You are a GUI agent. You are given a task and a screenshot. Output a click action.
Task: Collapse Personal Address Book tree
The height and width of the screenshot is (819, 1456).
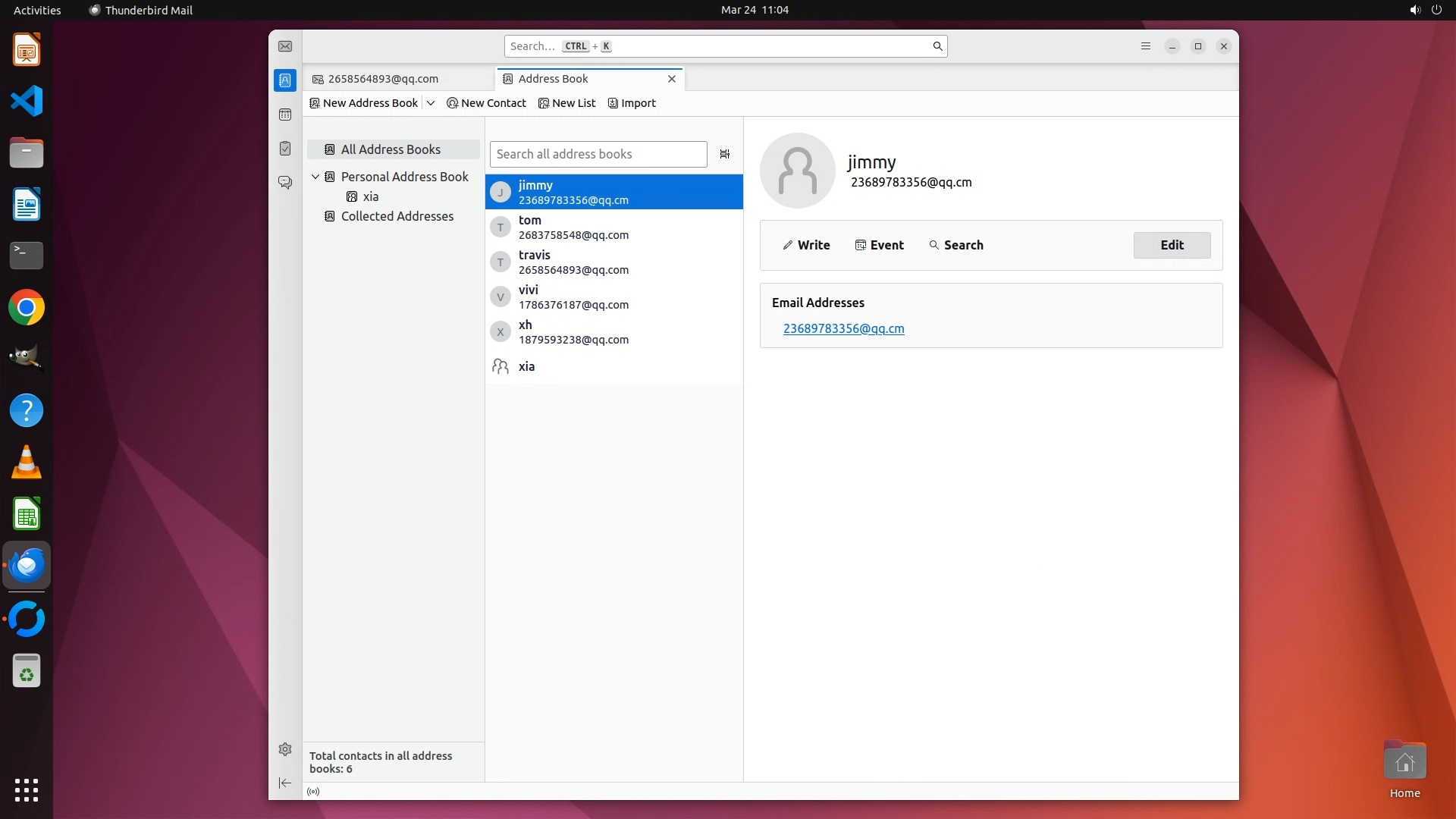[315, 177]
